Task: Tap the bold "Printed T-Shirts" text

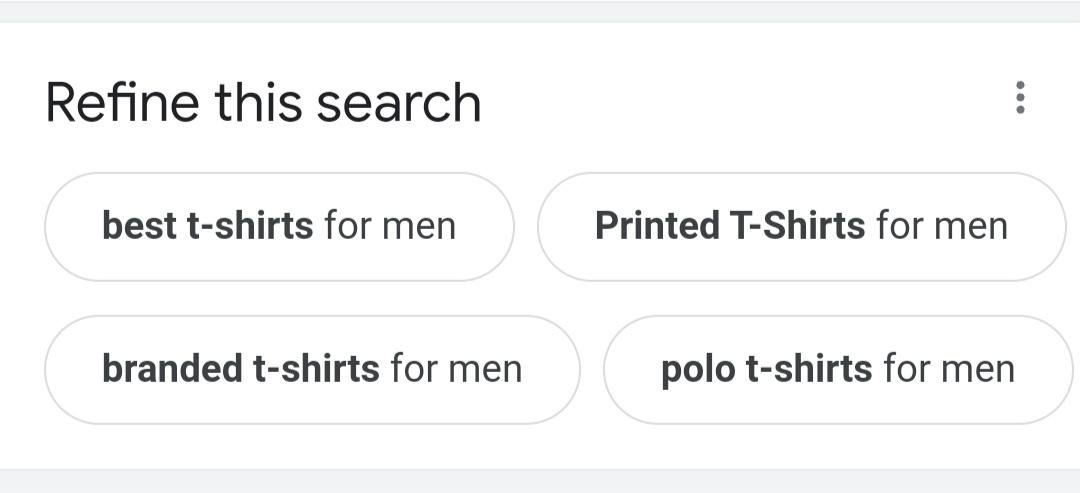Action: point(730,226)
